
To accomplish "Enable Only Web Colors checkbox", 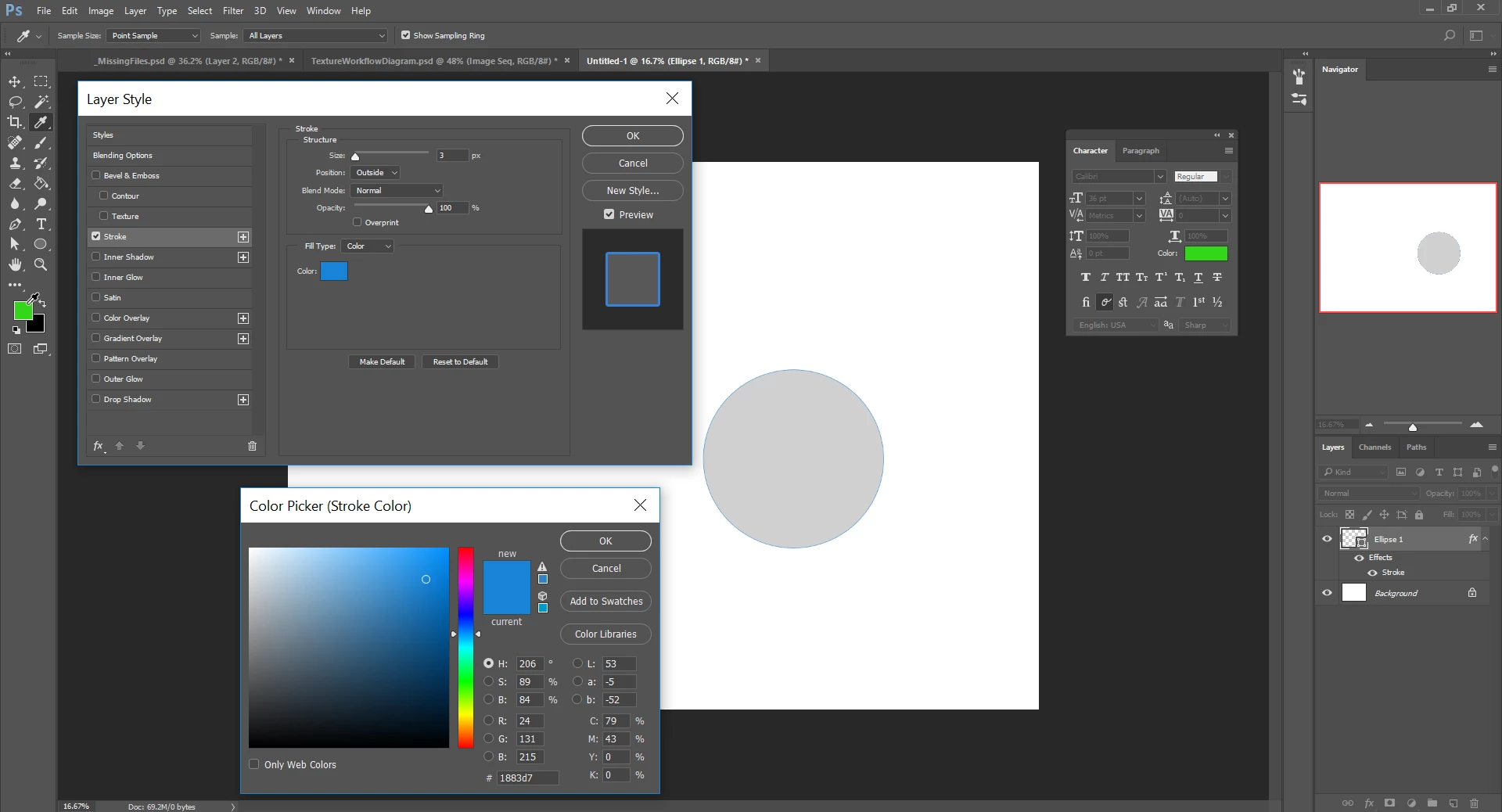I will [x=254, y=764].
